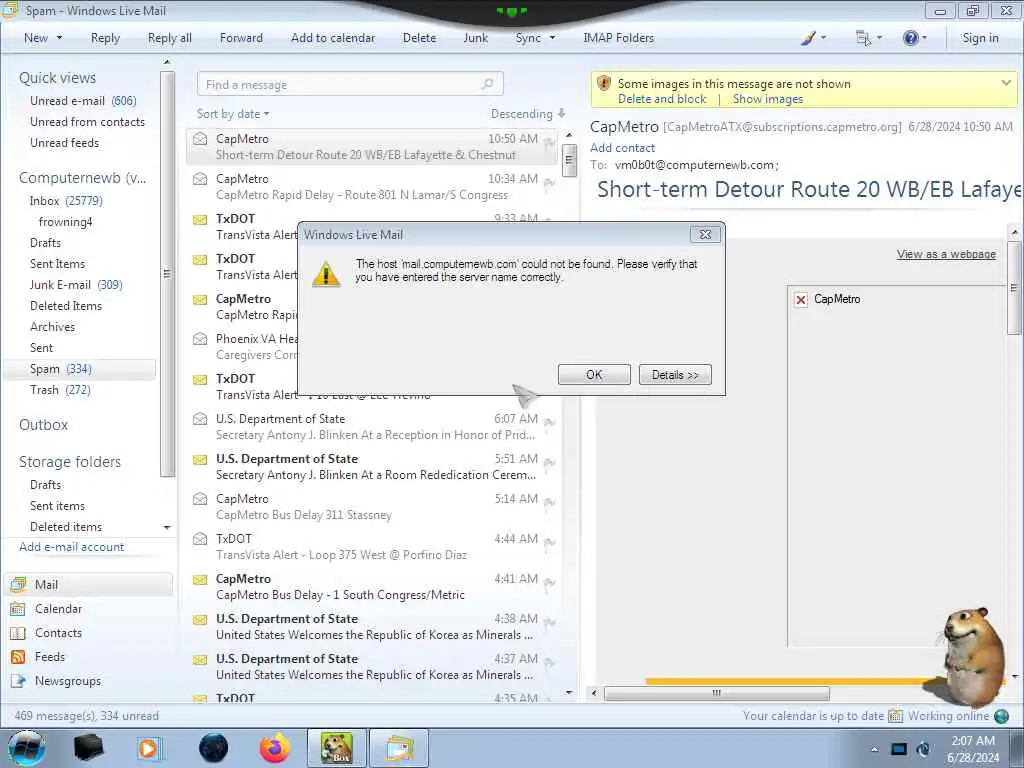The width and height of the screenshot is (1024, 768).
Task: Click Delete and block link
Action: pyautogui.click(x=662, y=99)
